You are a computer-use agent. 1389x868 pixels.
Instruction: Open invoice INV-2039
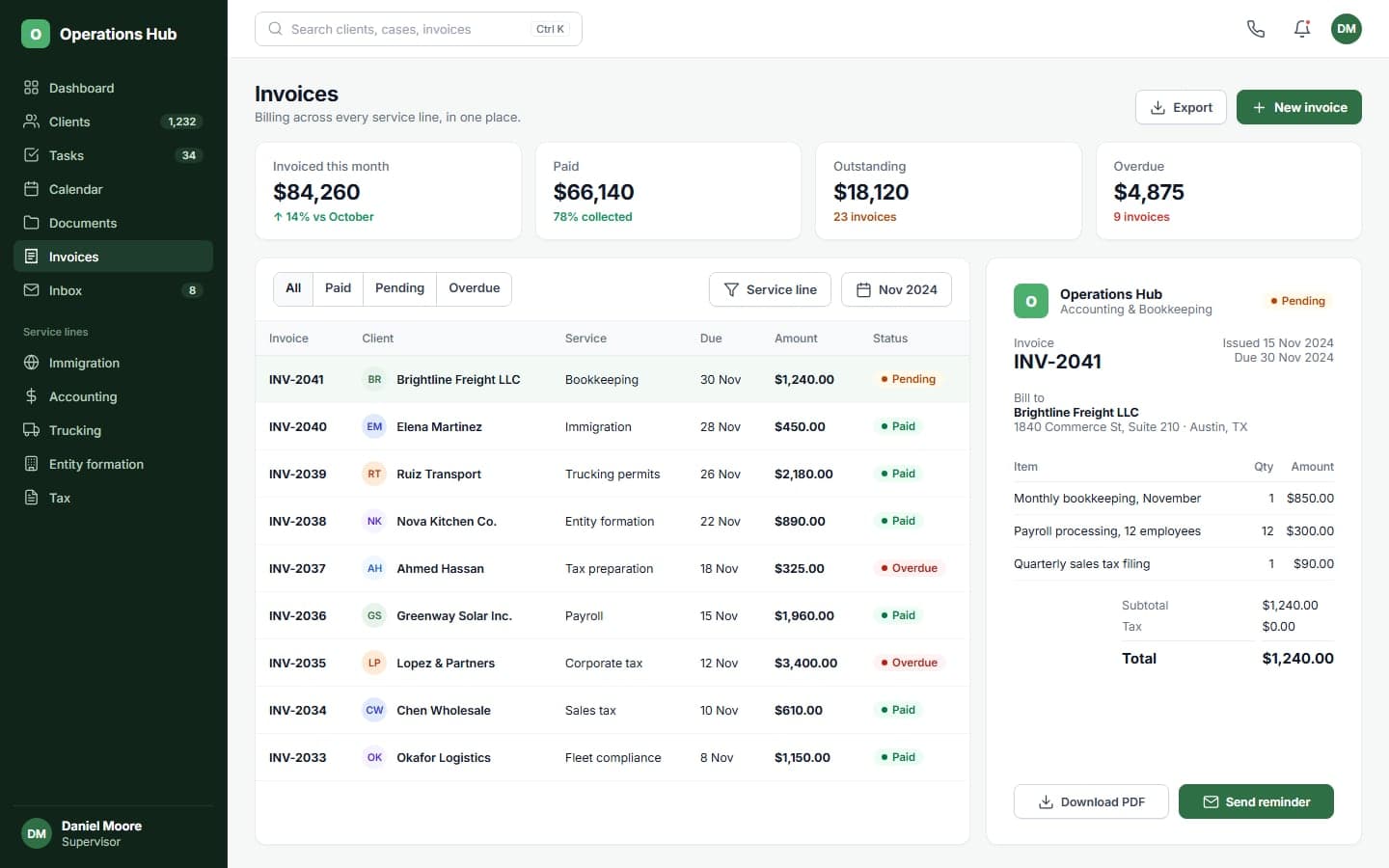[x=297, y=474]
